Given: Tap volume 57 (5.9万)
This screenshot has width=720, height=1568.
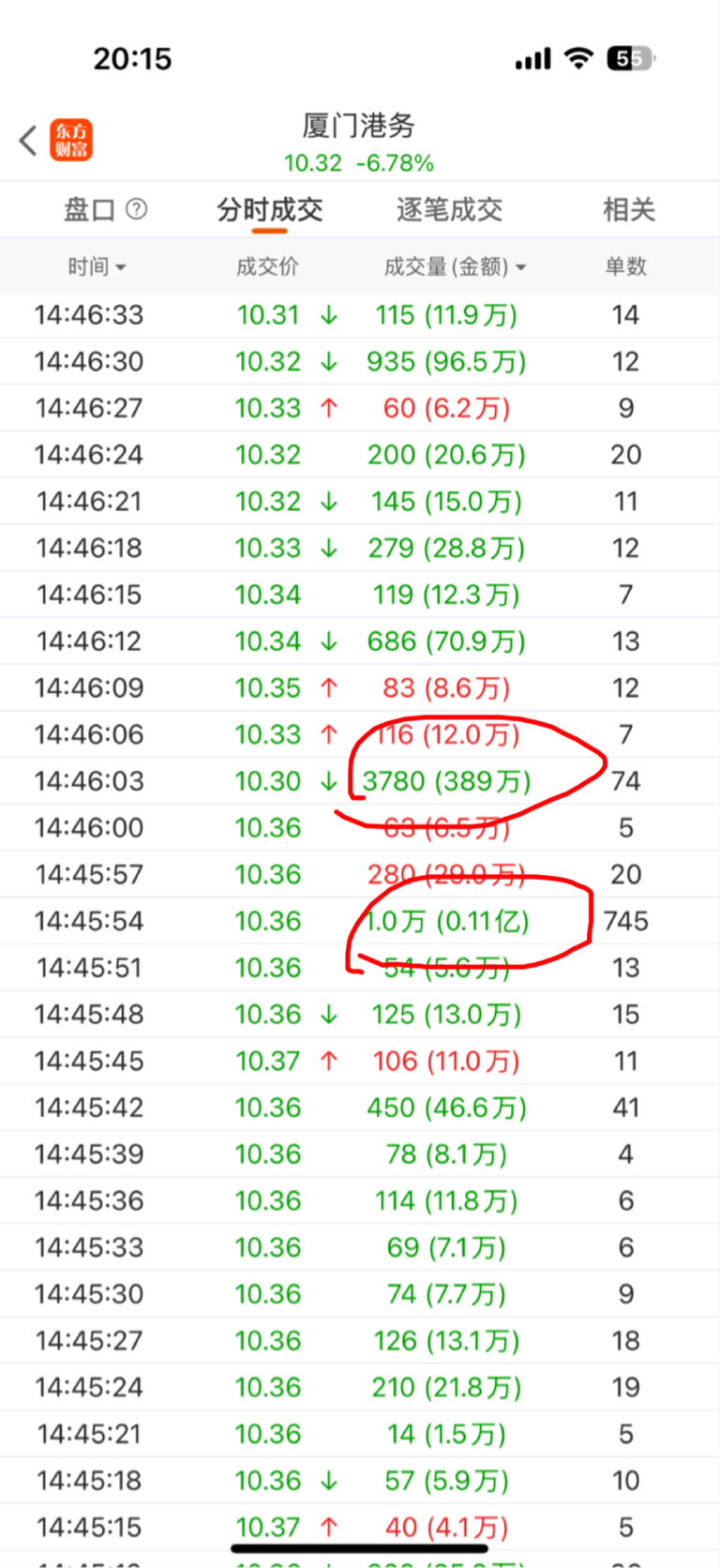Looking at the screenshot, I should tap(446, 1481).
